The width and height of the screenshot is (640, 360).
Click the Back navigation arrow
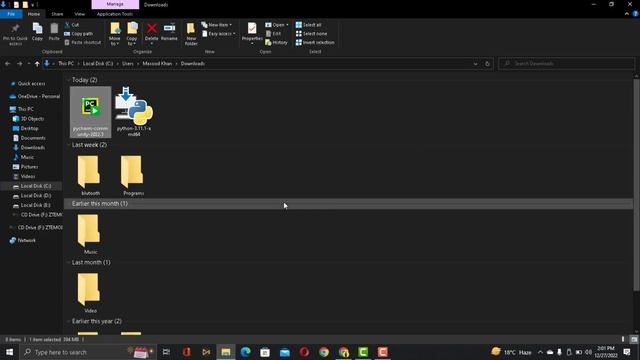pos(8,64)
